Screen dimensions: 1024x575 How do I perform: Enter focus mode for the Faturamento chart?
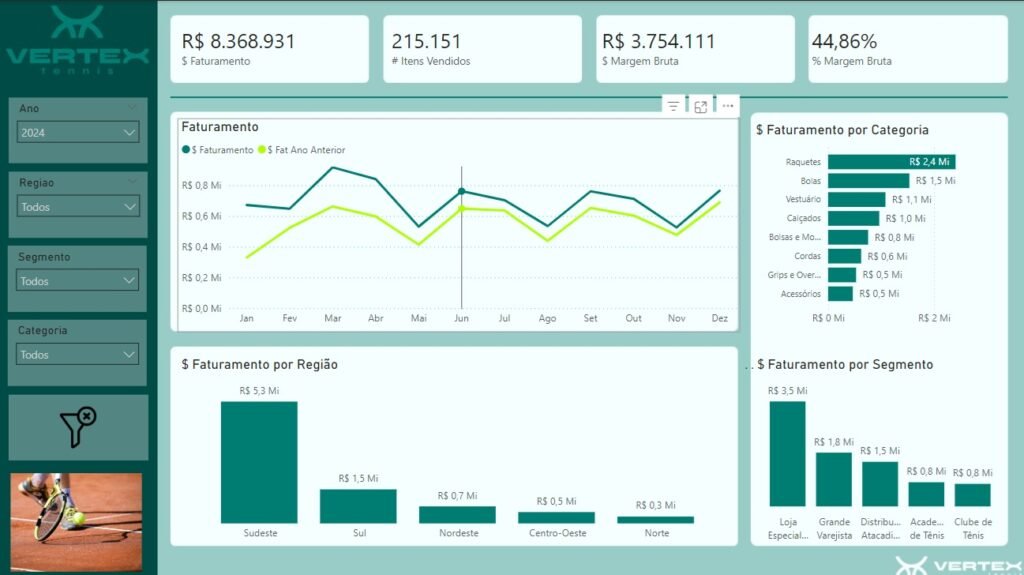click(701, 106)
